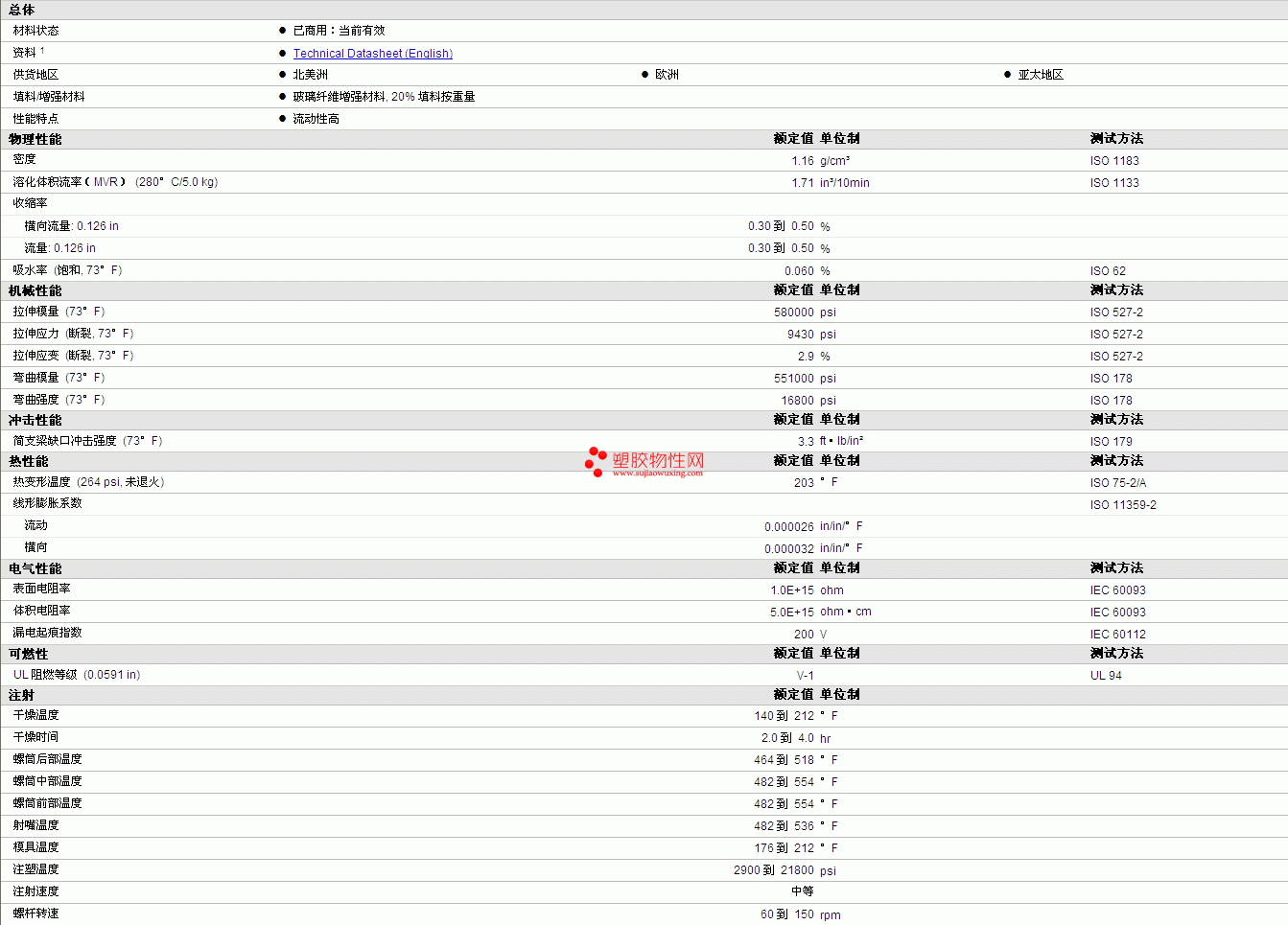
Task: Click the ISO 179 test method
Action: [x=1111, y=442]
